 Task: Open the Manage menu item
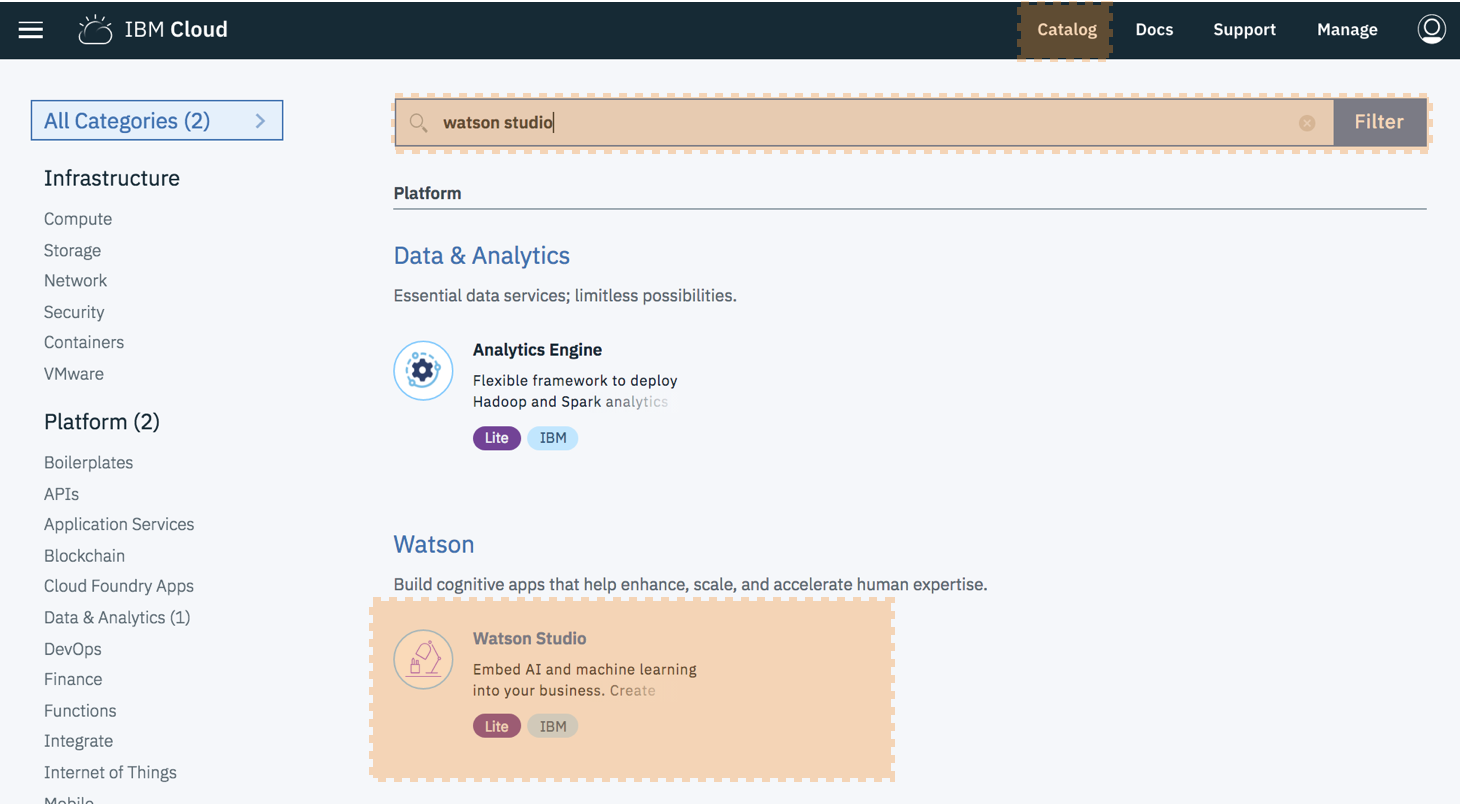coord(1347,30)
